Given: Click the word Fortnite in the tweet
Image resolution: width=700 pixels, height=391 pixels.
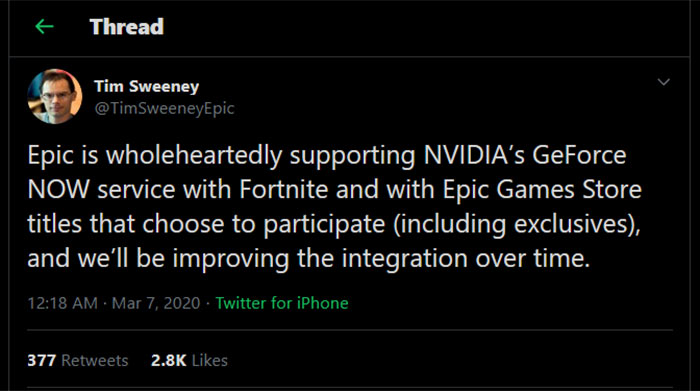Looking at the screenshot, I should [284, 189].
